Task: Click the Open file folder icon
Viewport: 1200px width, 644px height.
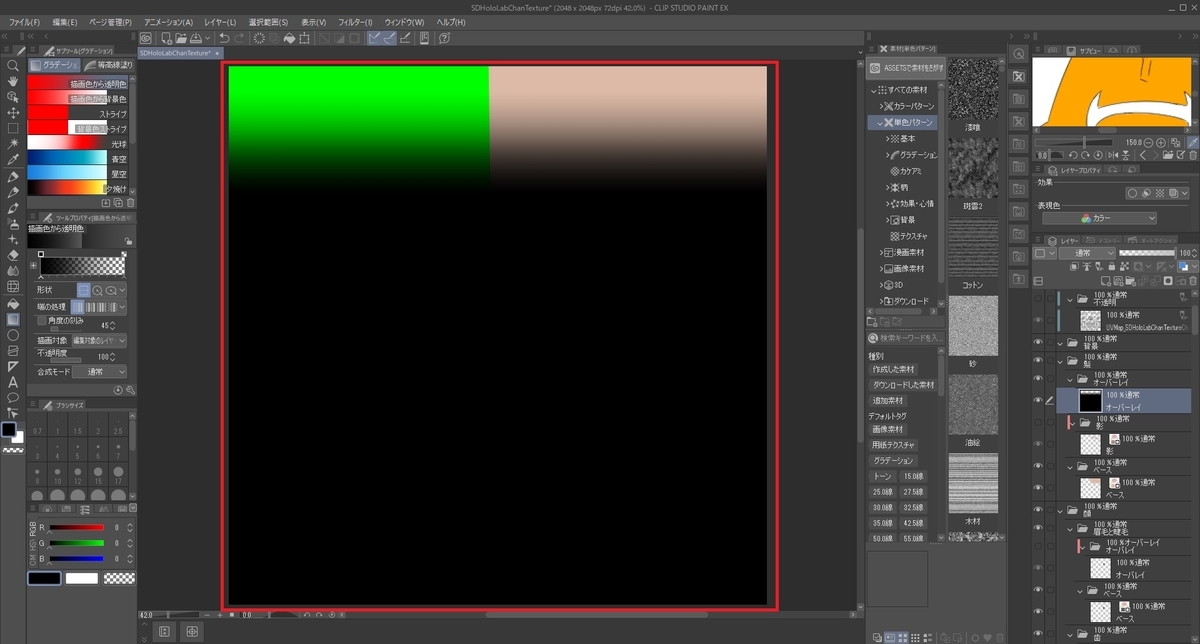Action: click(x=179, y=38)
